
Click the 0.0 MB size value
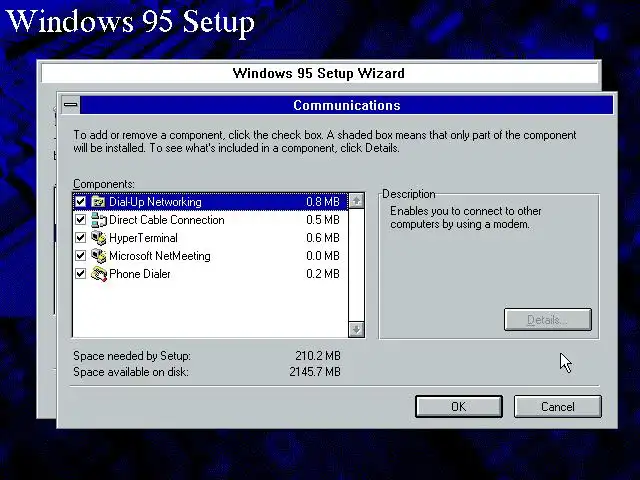[323, 256]
